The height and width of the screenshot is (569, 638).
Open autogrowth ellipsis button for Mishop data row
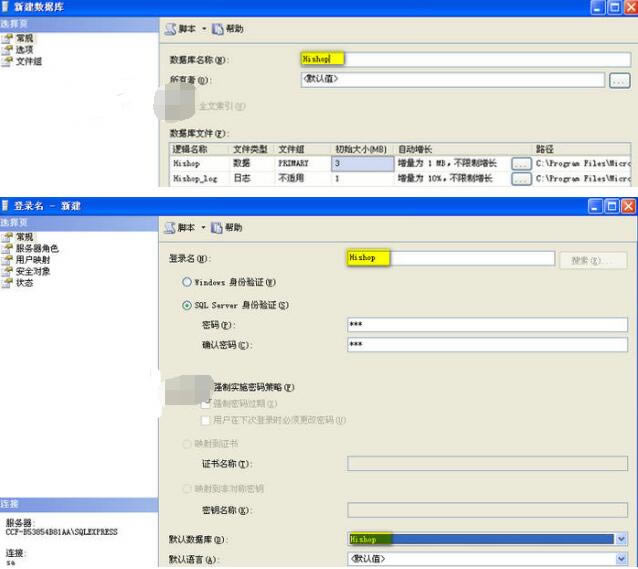tap(521, 164)
